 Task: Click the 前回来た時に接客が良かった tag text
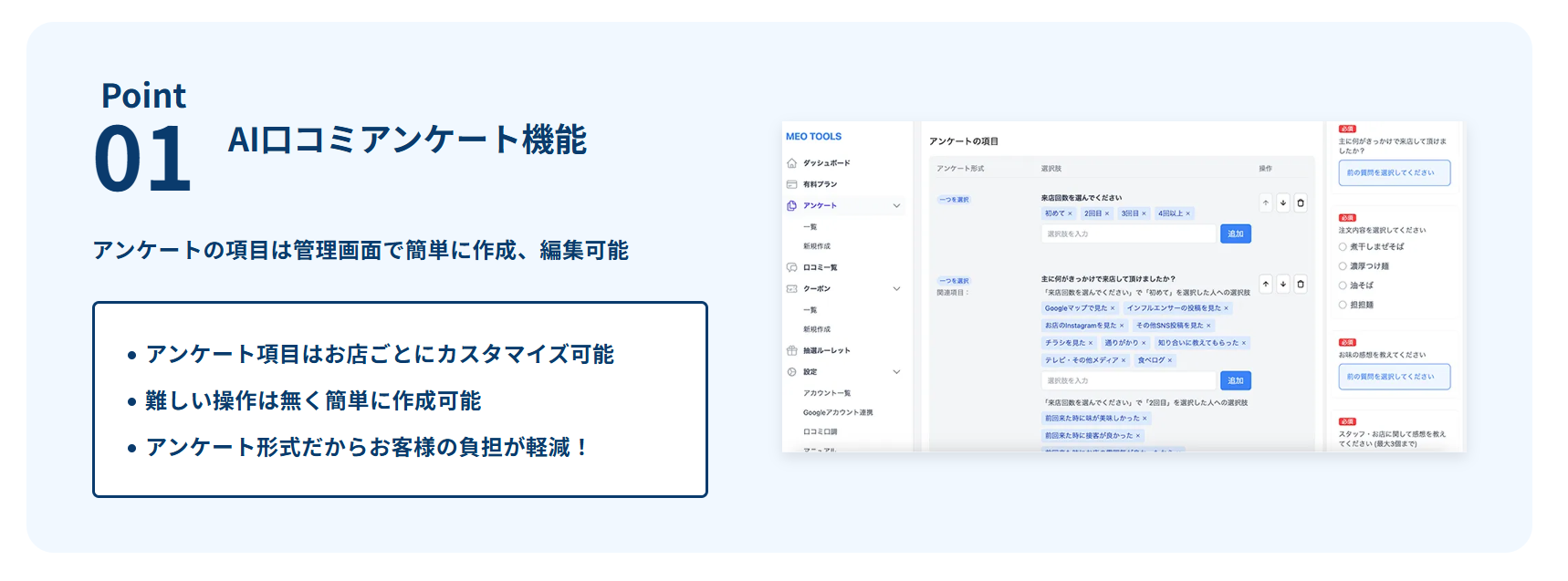pos(1089,436)
